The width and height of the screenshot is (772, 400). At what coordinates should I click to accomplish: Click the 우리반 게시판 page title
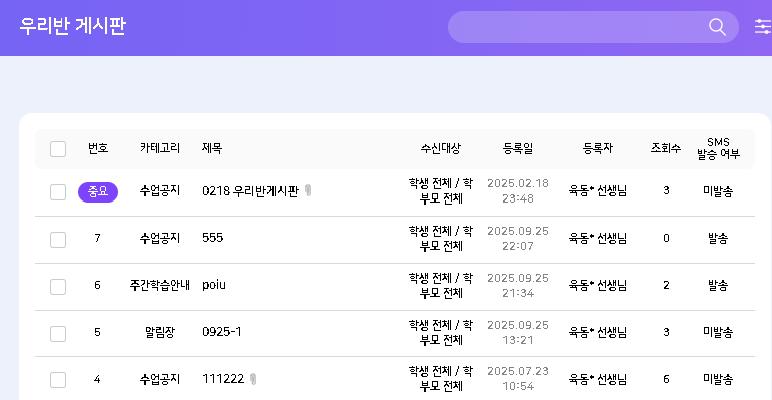point(73,26)
